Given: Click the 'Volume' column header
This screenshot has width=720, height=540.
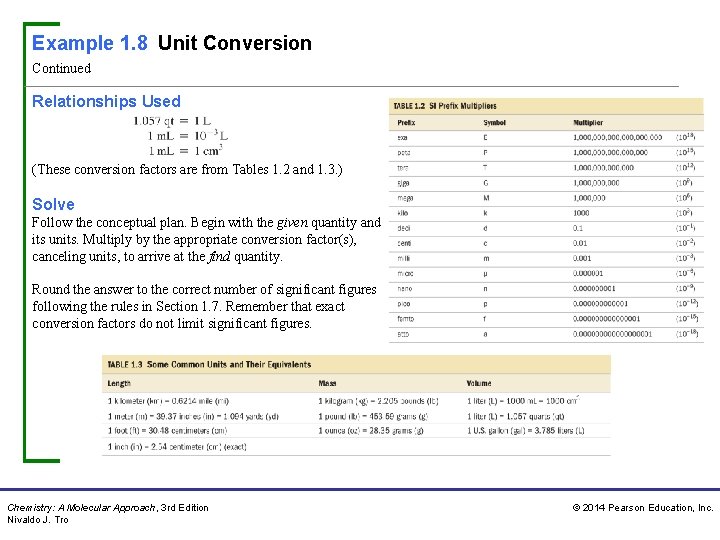Looking at the screenshot, I should tap(479, 383).
